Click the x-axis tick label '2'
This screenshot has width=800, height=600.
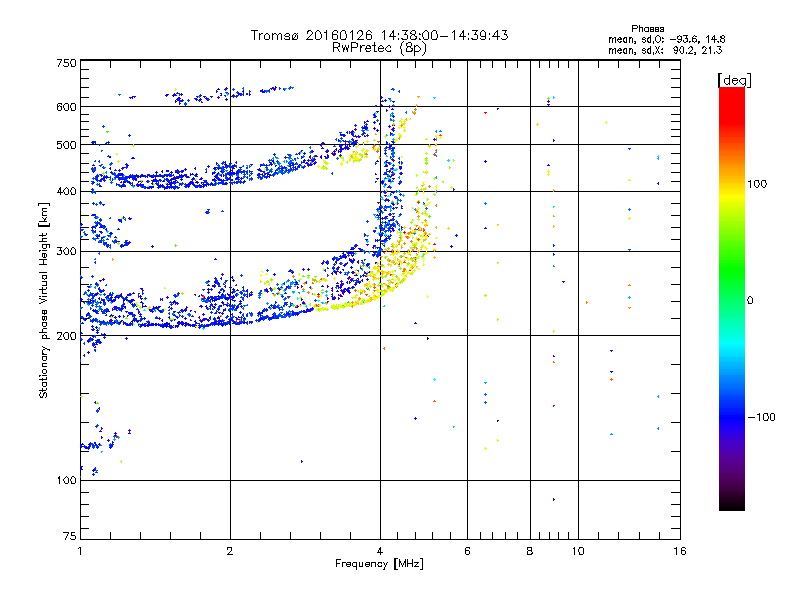click(x=230, y=551)
